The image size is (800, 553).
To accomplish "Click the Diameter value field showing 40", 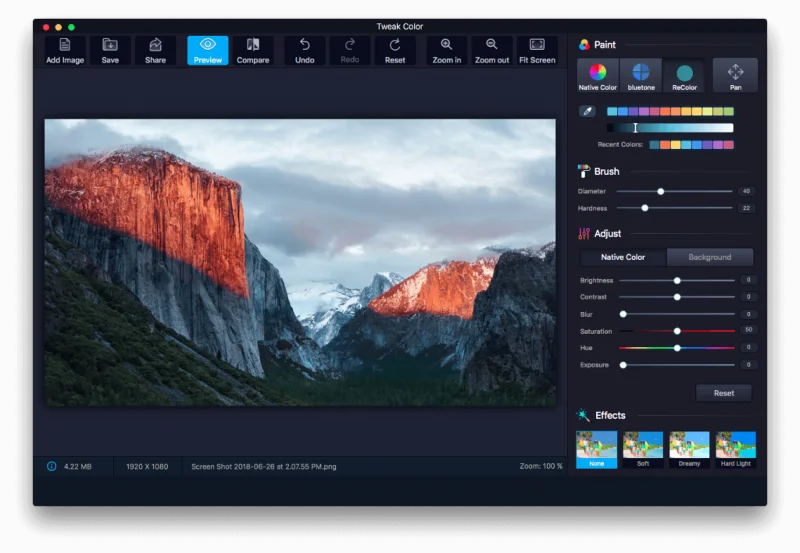I will 746,191.
